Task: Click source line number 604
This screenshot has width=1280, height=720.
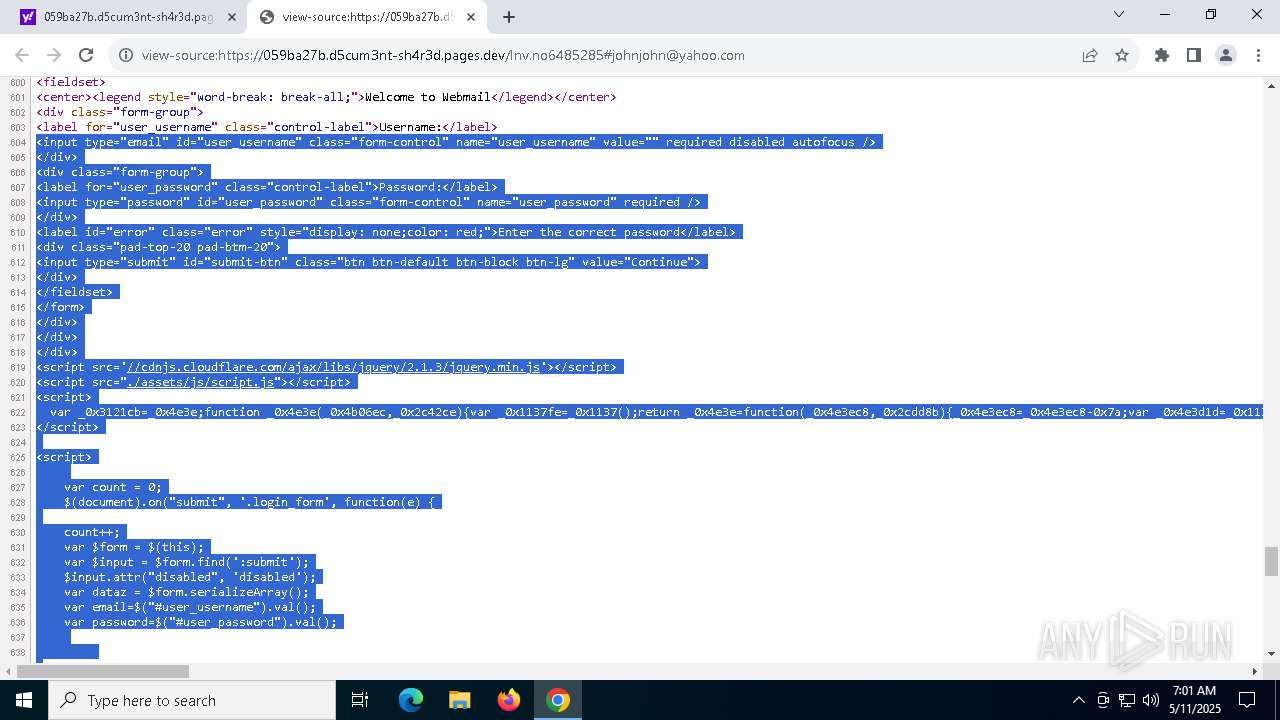Action: [17, 142]
